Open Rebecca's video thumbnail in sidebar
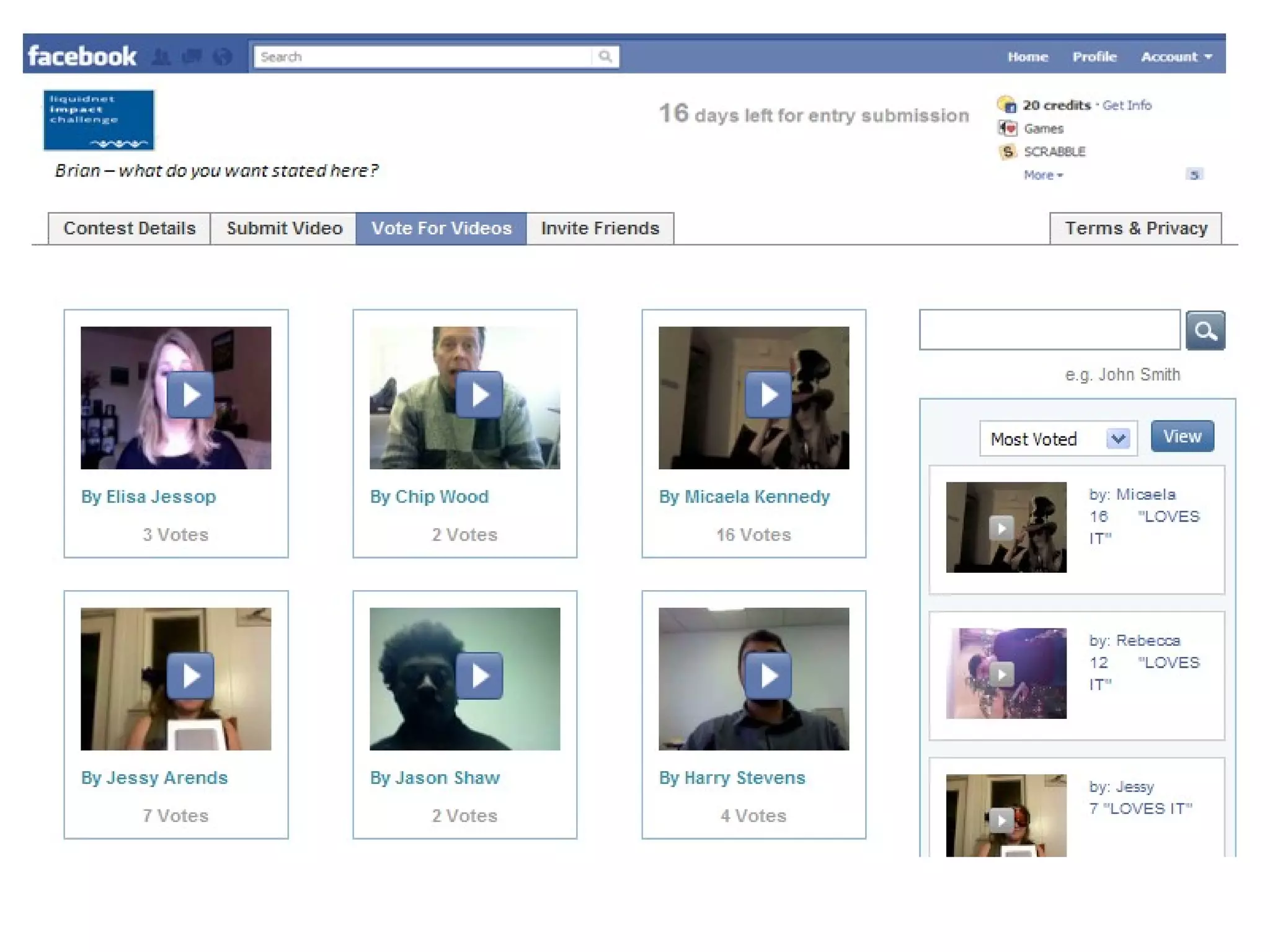 (x=1005, y=674)
